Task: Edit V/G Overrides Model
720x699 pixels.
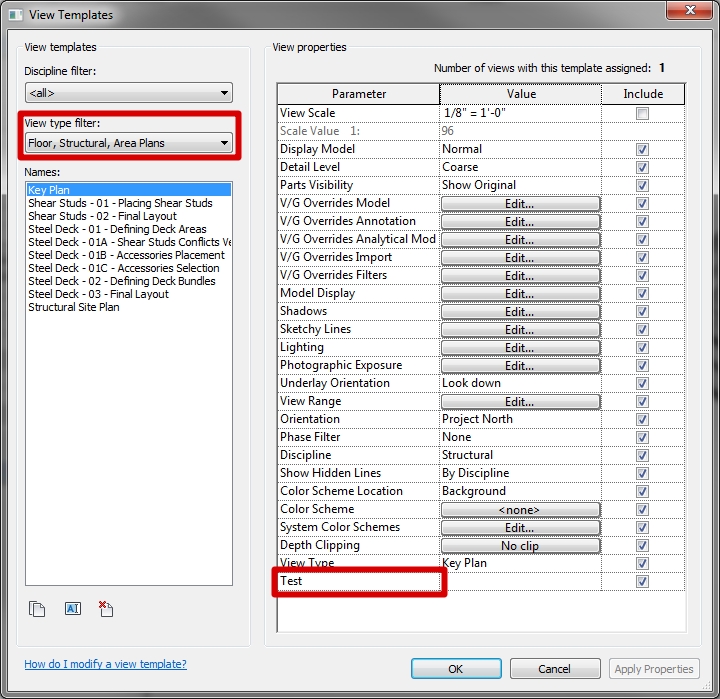Action: click(x=520, y=203)
